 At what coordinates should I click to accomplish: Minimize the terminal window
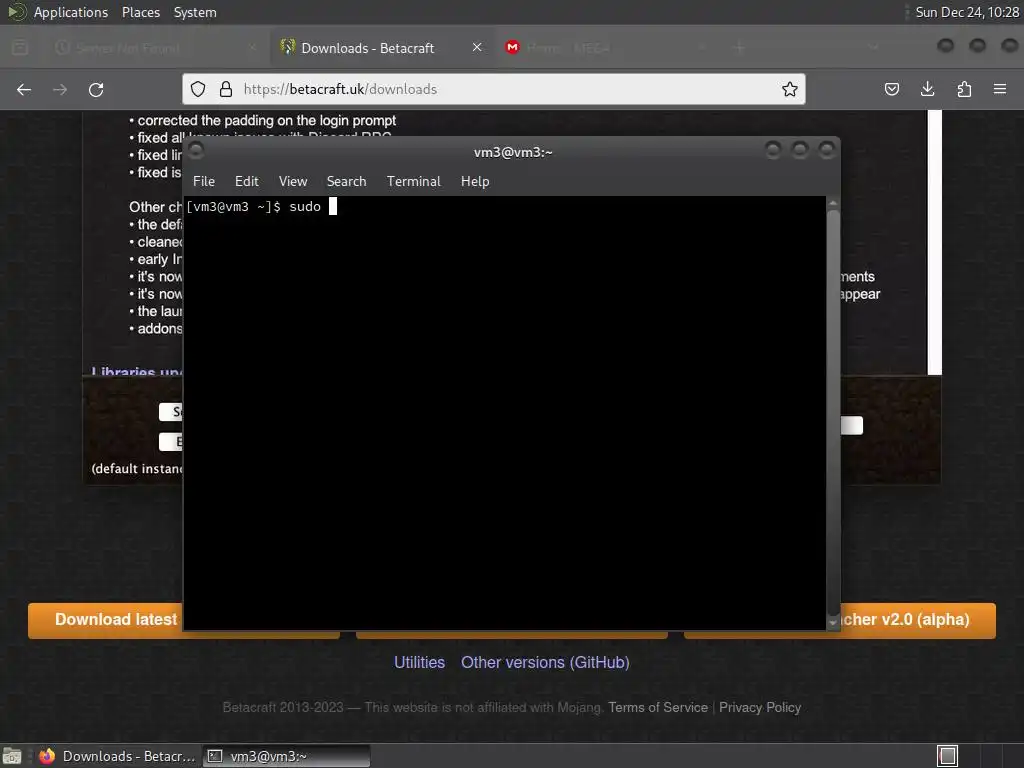pyautogui.click(x=773, y=151)
